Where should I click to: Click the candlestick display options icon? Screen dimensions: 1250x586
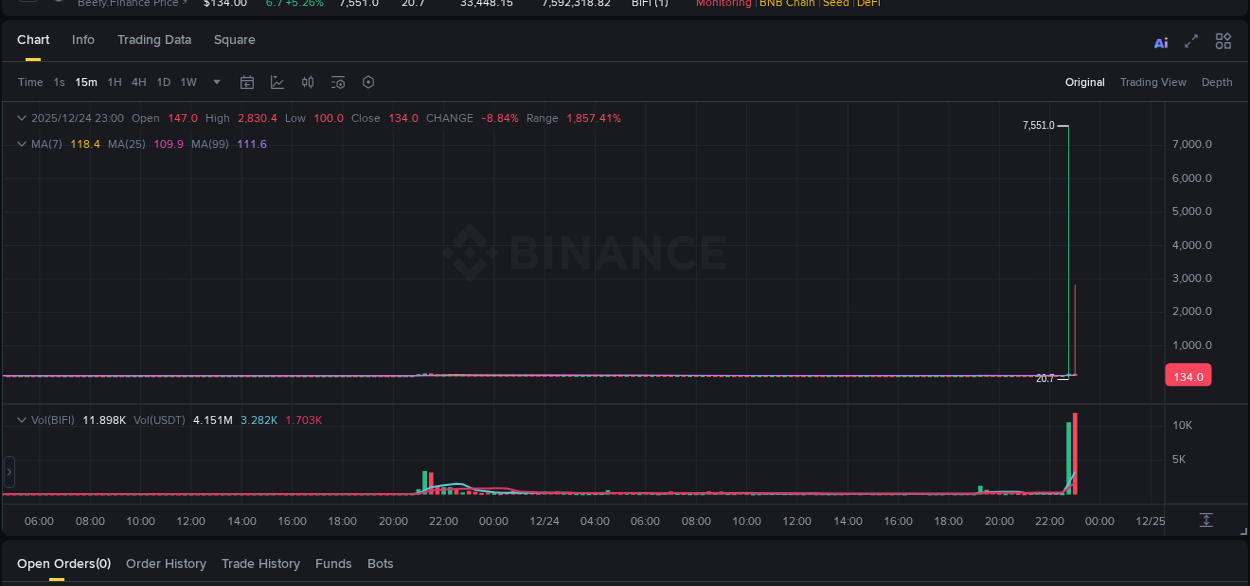coord(307,82)
